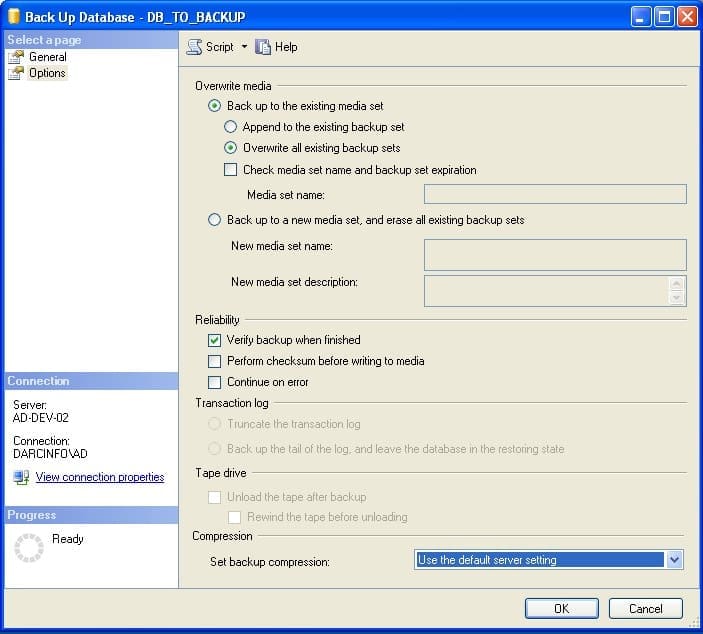
Task: Click the Options page icon
Action: pos(16,73)
